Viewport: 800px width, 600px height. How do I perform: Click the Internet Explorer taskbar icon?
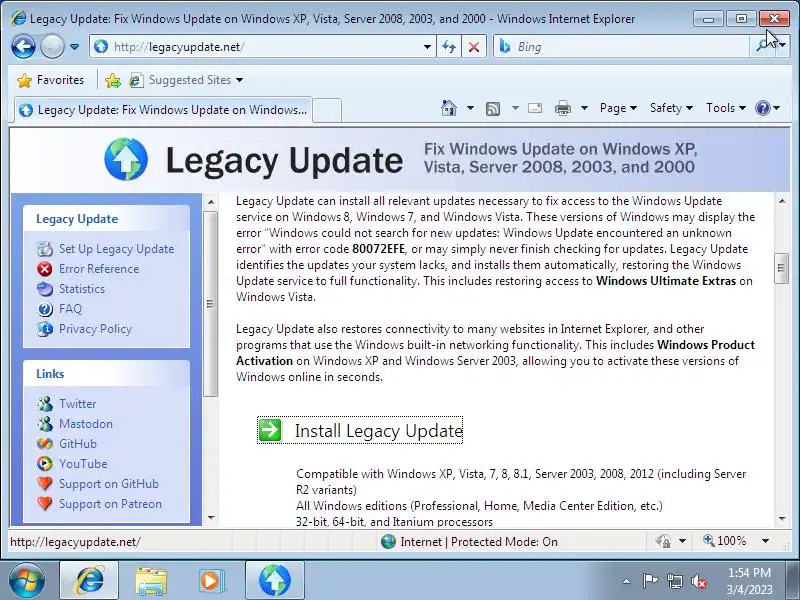click(x=89, y=581)
